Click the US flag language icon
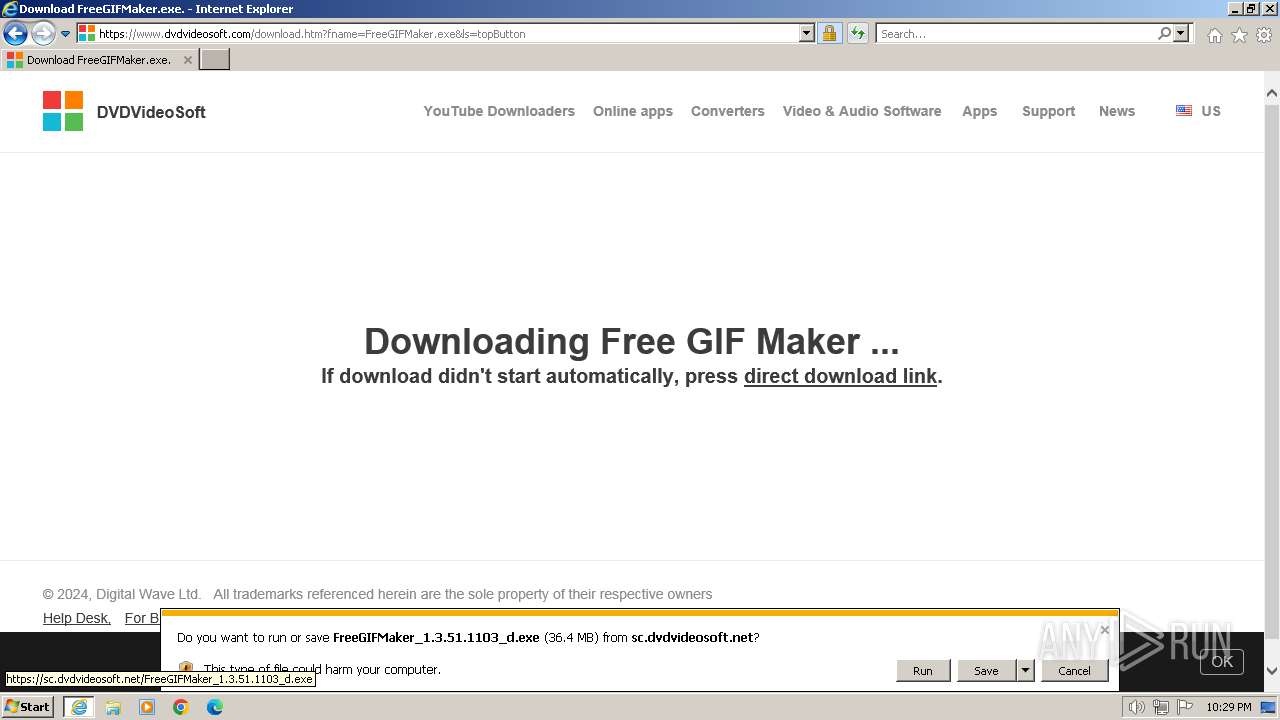 point(1184,111)
